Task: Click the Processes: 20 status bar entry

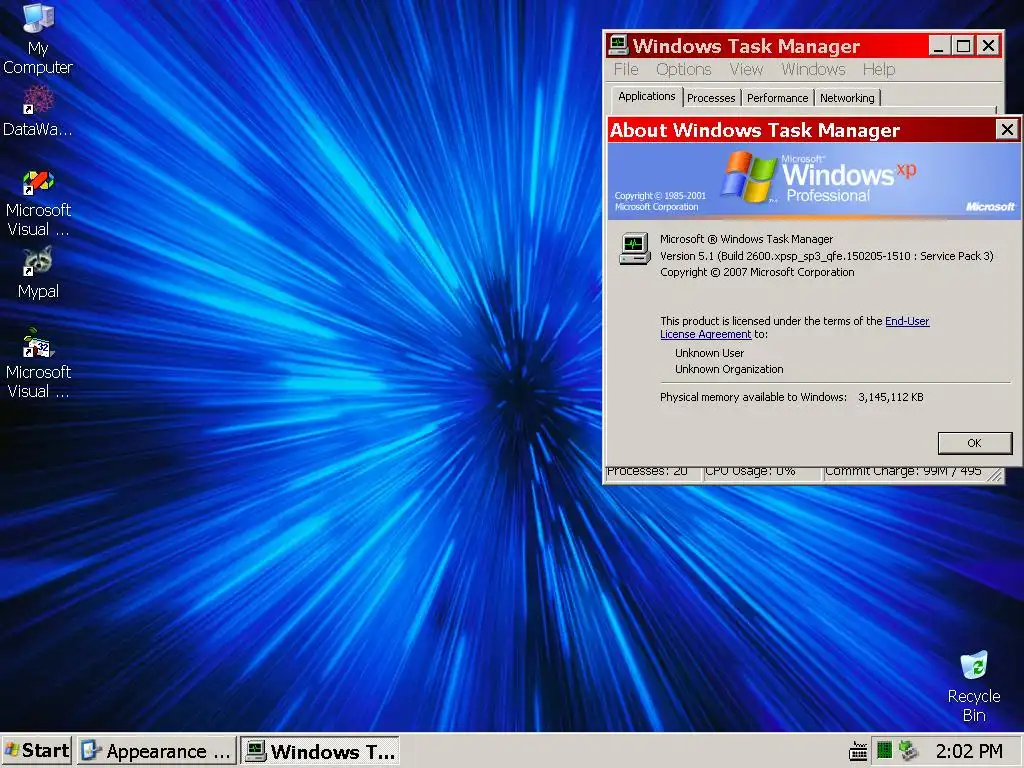Action: tap(653, 473)
